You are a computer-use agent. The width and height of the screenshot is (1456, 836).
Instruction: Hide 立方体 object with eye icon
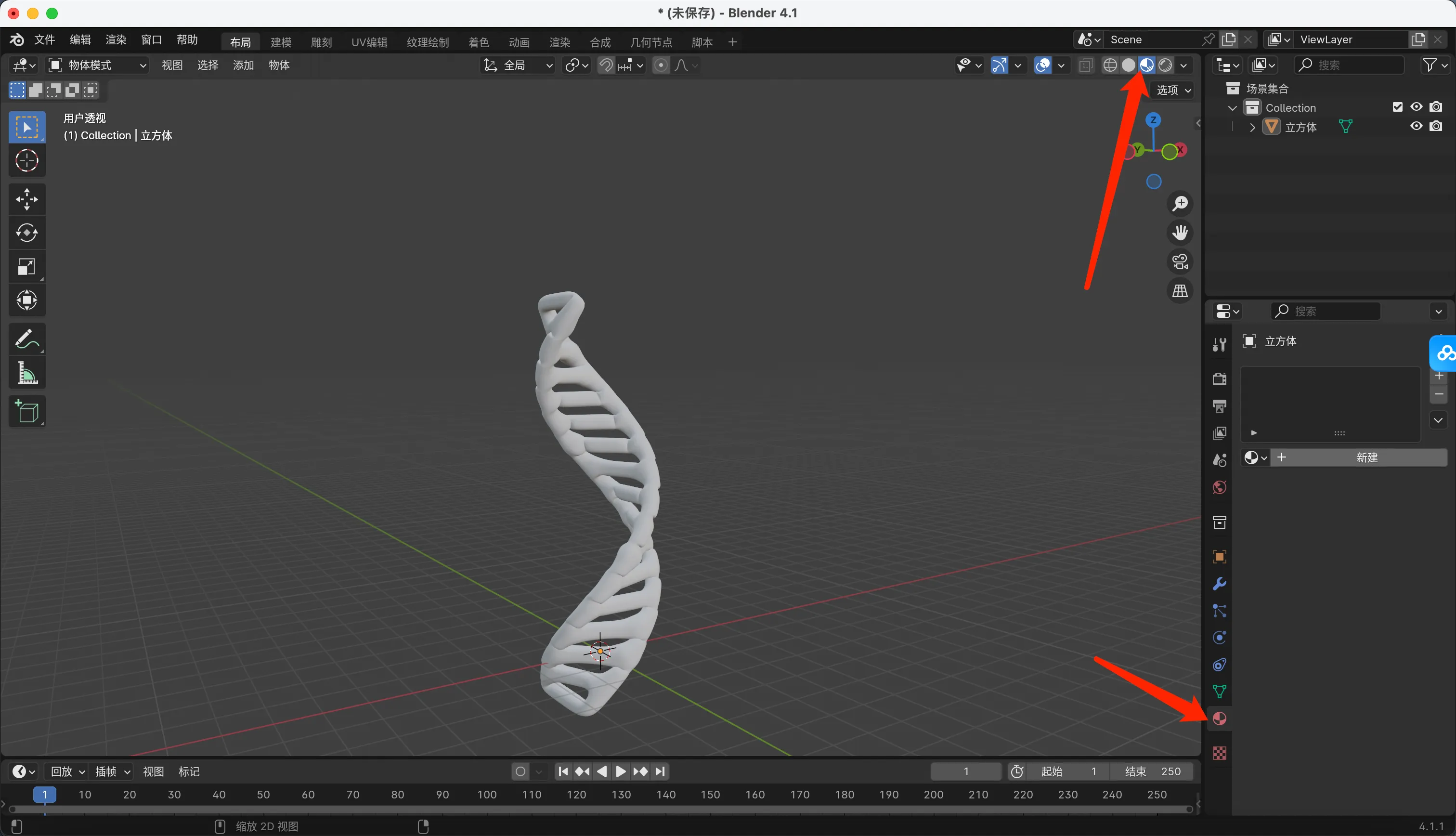[1416, 126]
